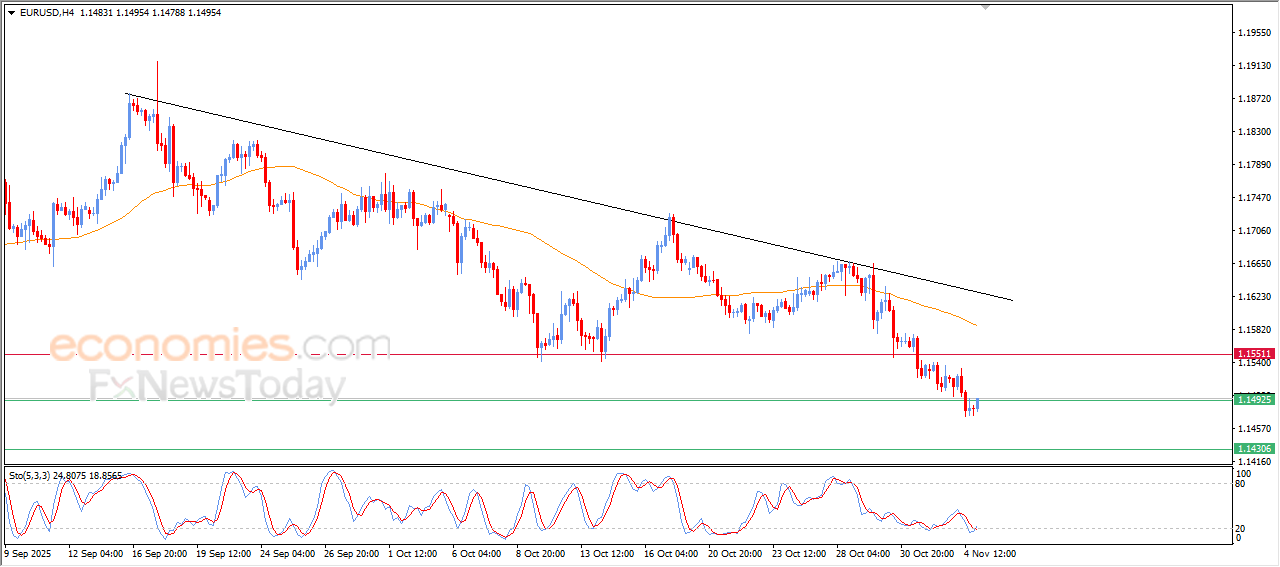
Task: Click the stochastic 80 level marker
Action: pos(1240,485)
